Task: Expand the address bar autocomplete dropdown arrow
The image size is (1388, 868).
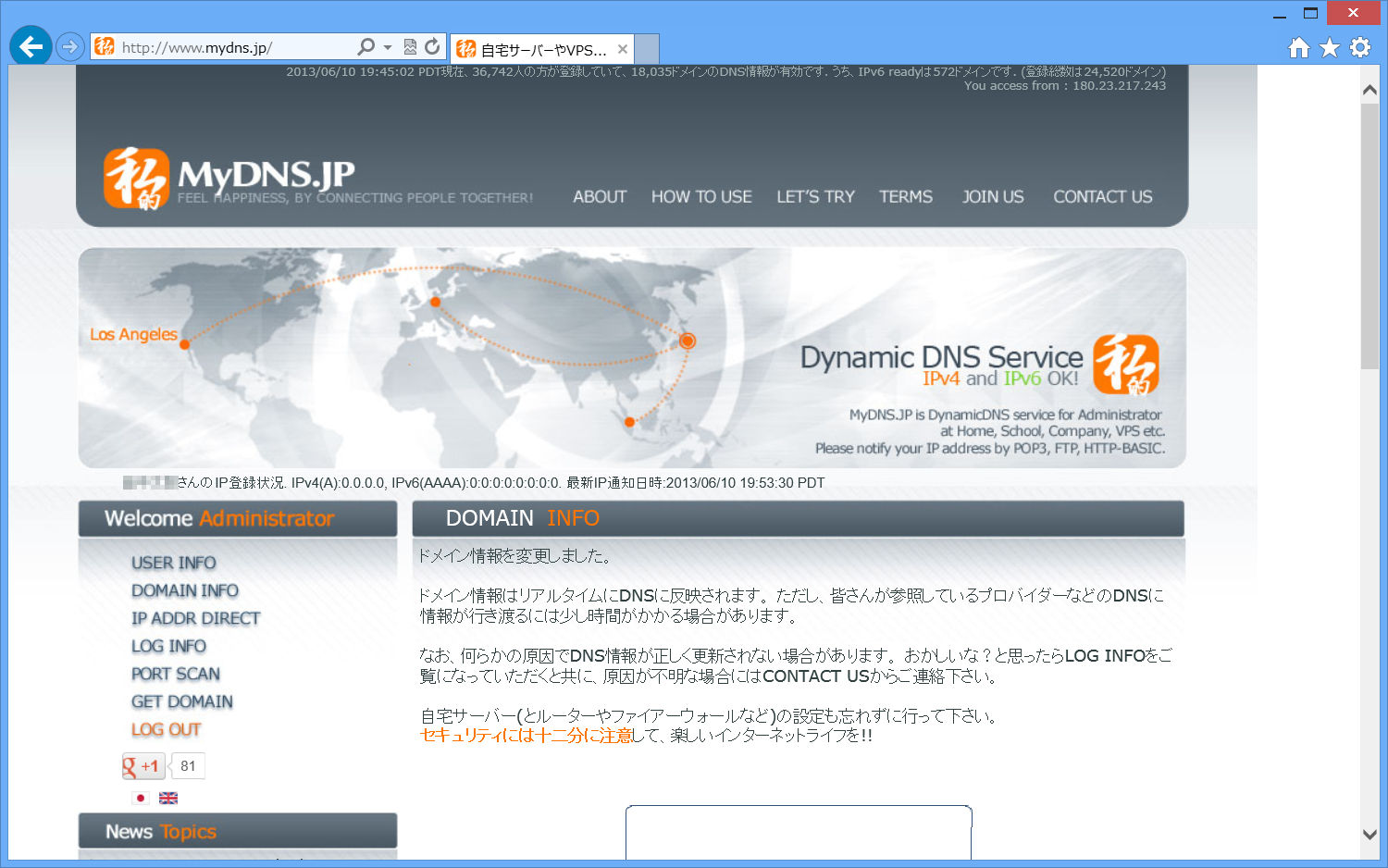Action: pos(388,47)
